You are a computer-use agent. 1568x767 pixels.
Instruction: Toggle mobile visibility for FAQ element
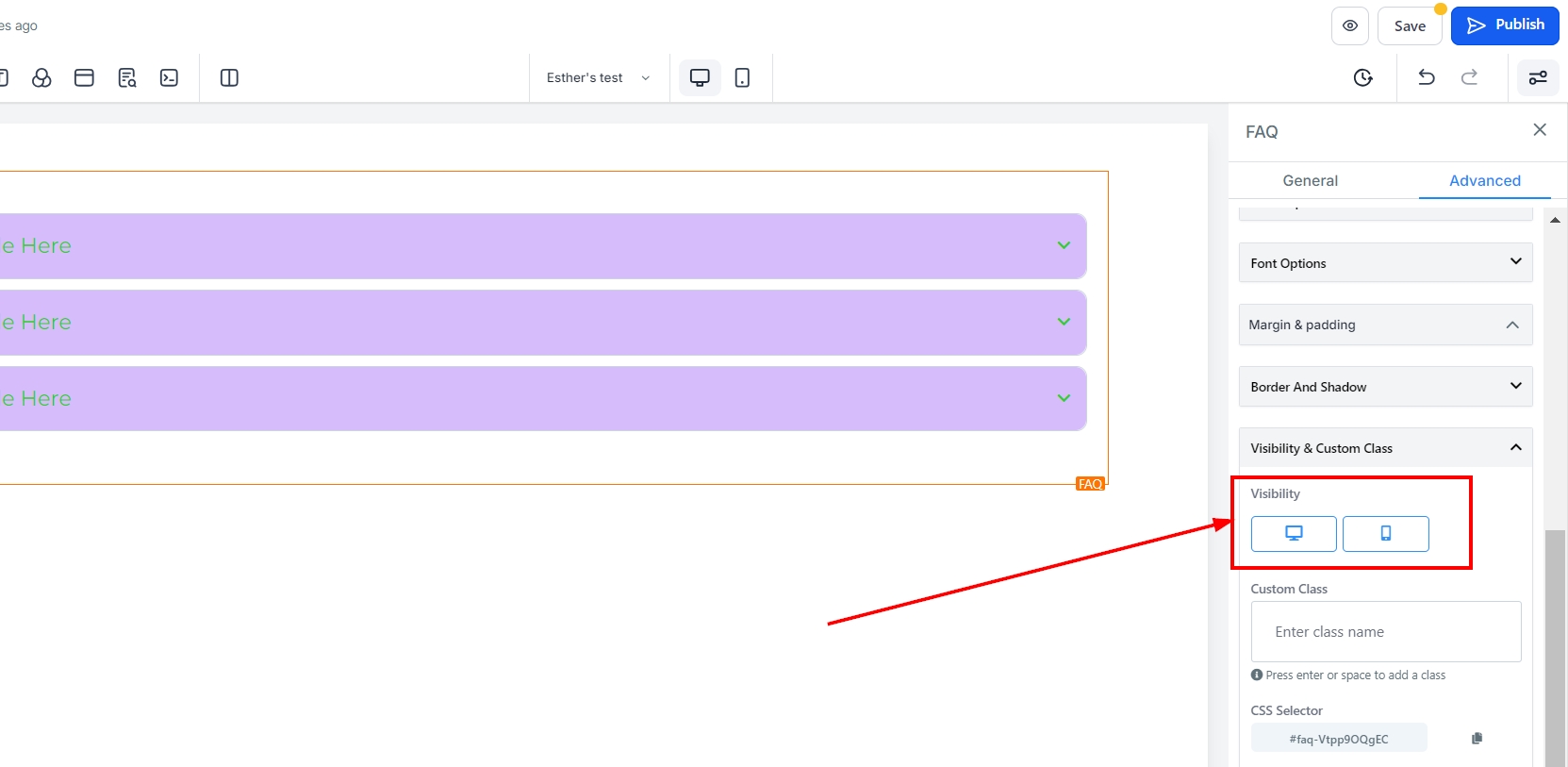pyautogui.click(x=1385, y=533)
